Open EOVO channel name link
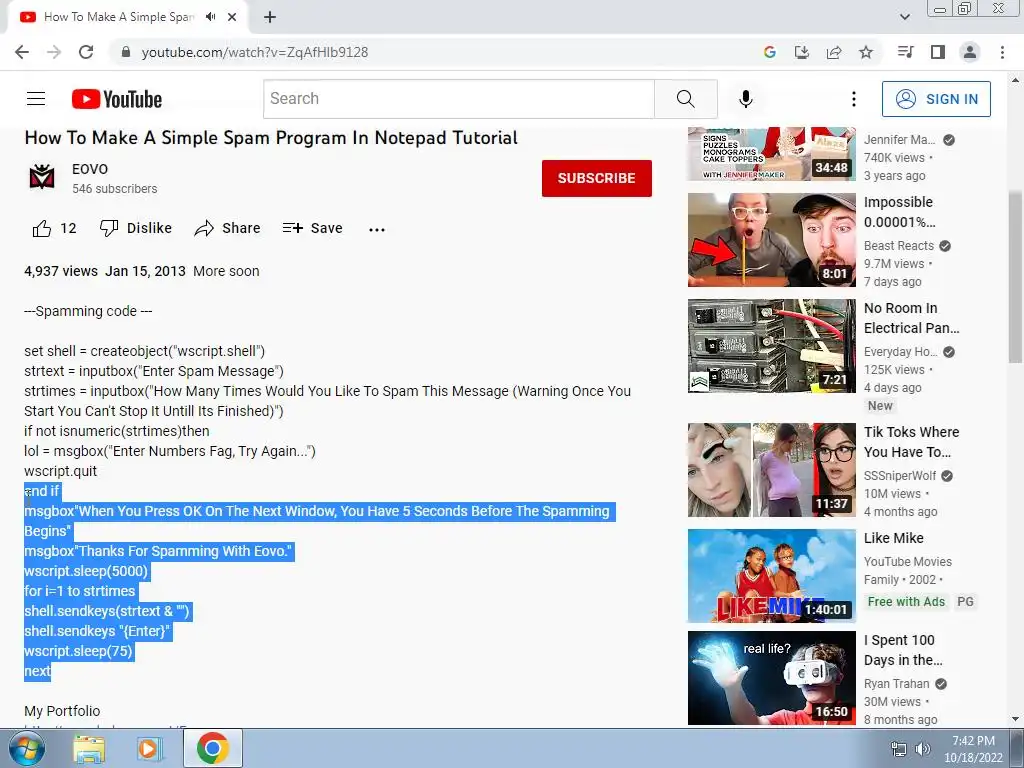Image resolution: width=1024 pixels, height=768 pixels. pyautogui.click(x=89, y=169)
